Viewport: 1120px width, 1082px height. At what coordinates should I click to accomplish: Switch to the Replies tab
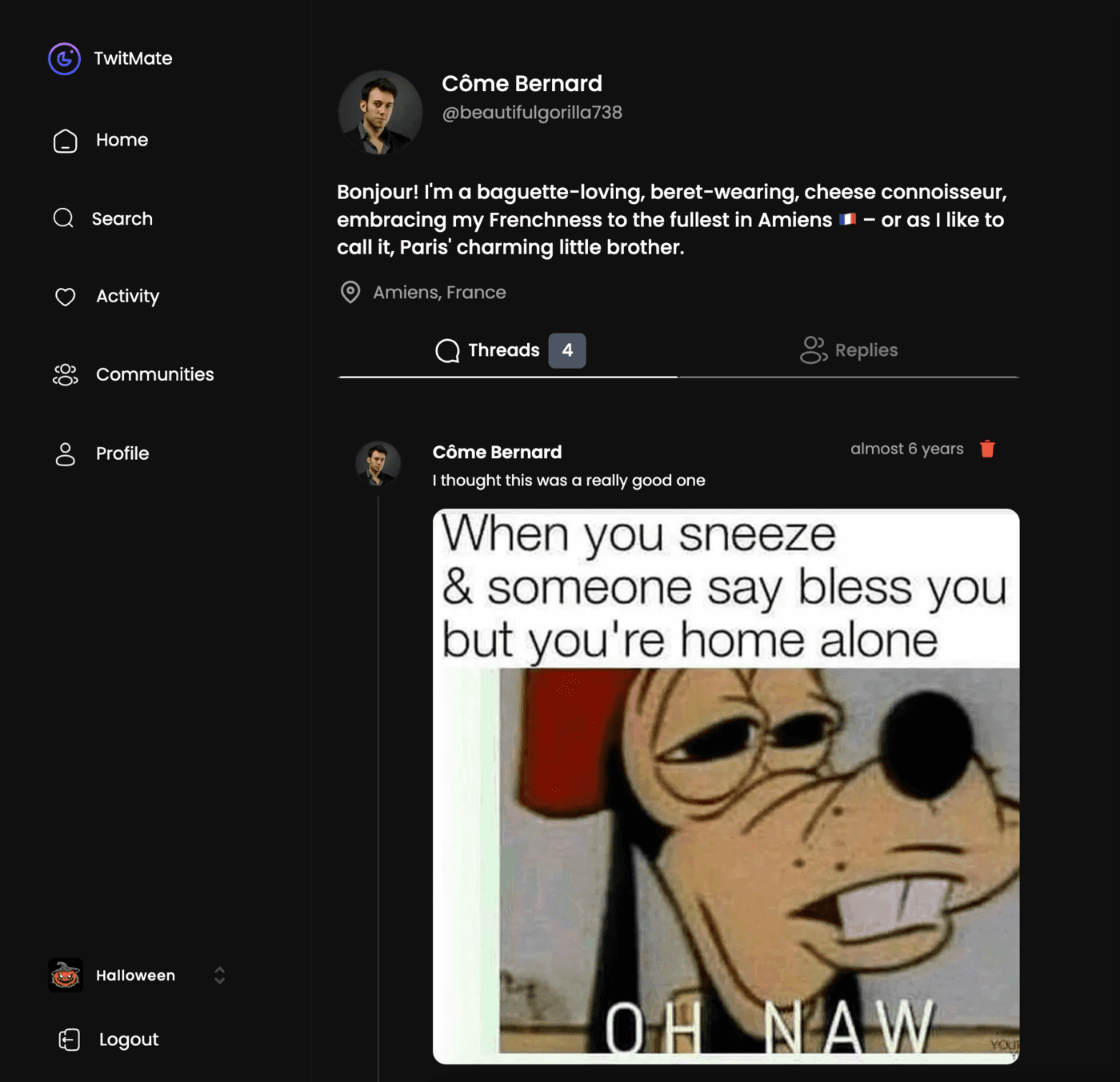(849, 350)
